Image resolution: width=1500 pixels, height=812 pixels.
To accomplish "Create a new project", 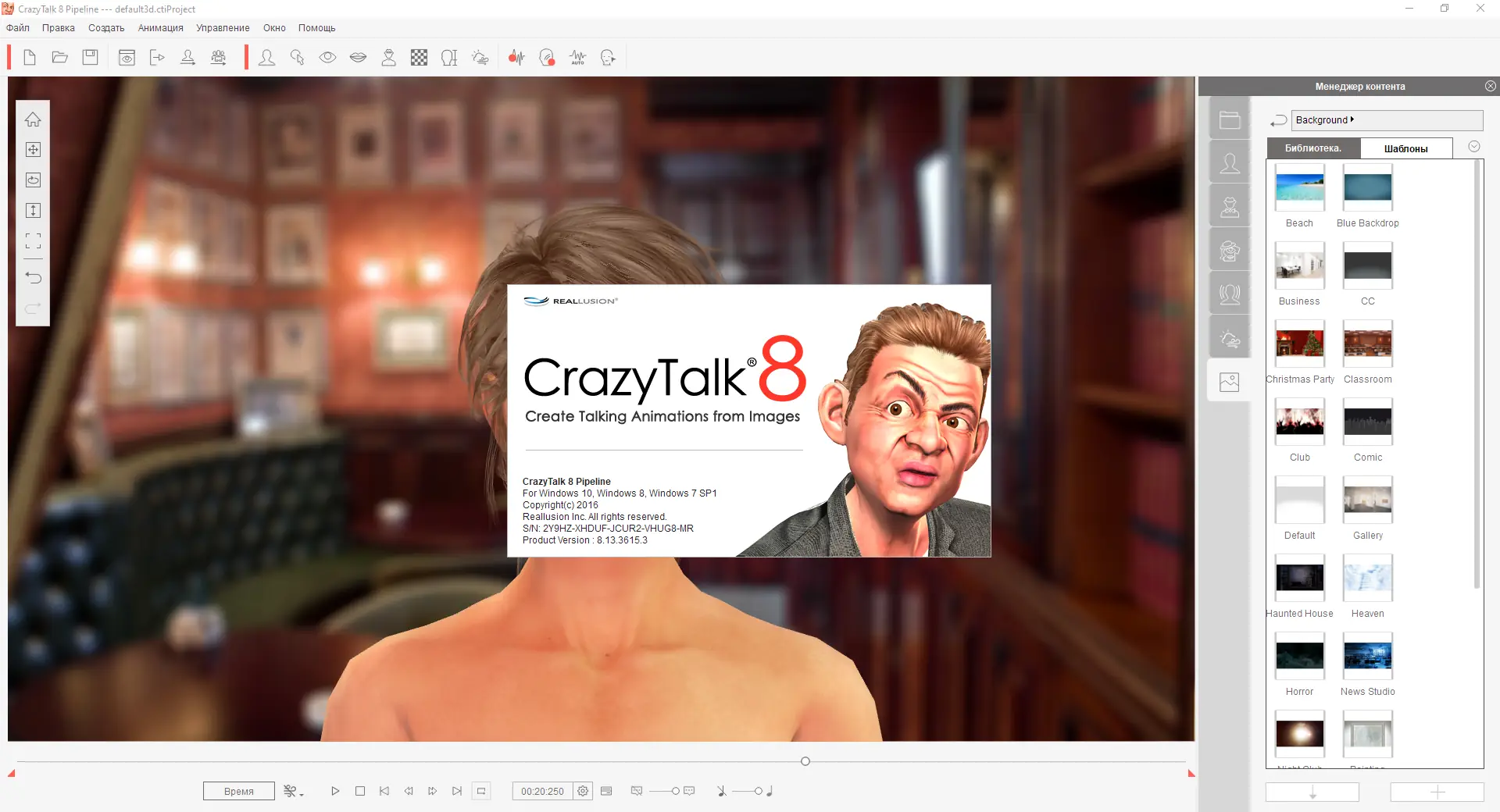I will 29,56.
